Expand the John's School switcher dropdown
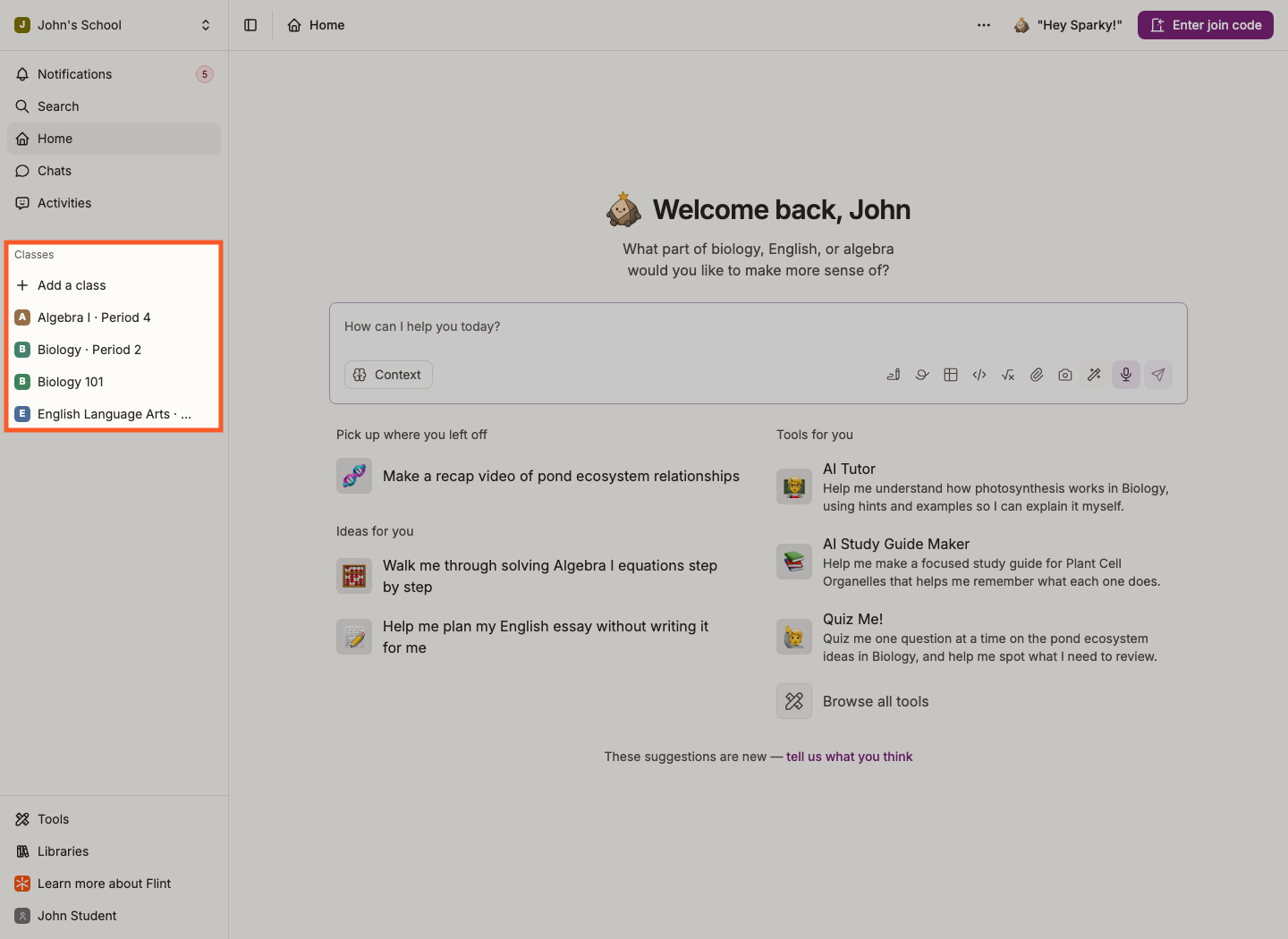 tap(114, 25)
